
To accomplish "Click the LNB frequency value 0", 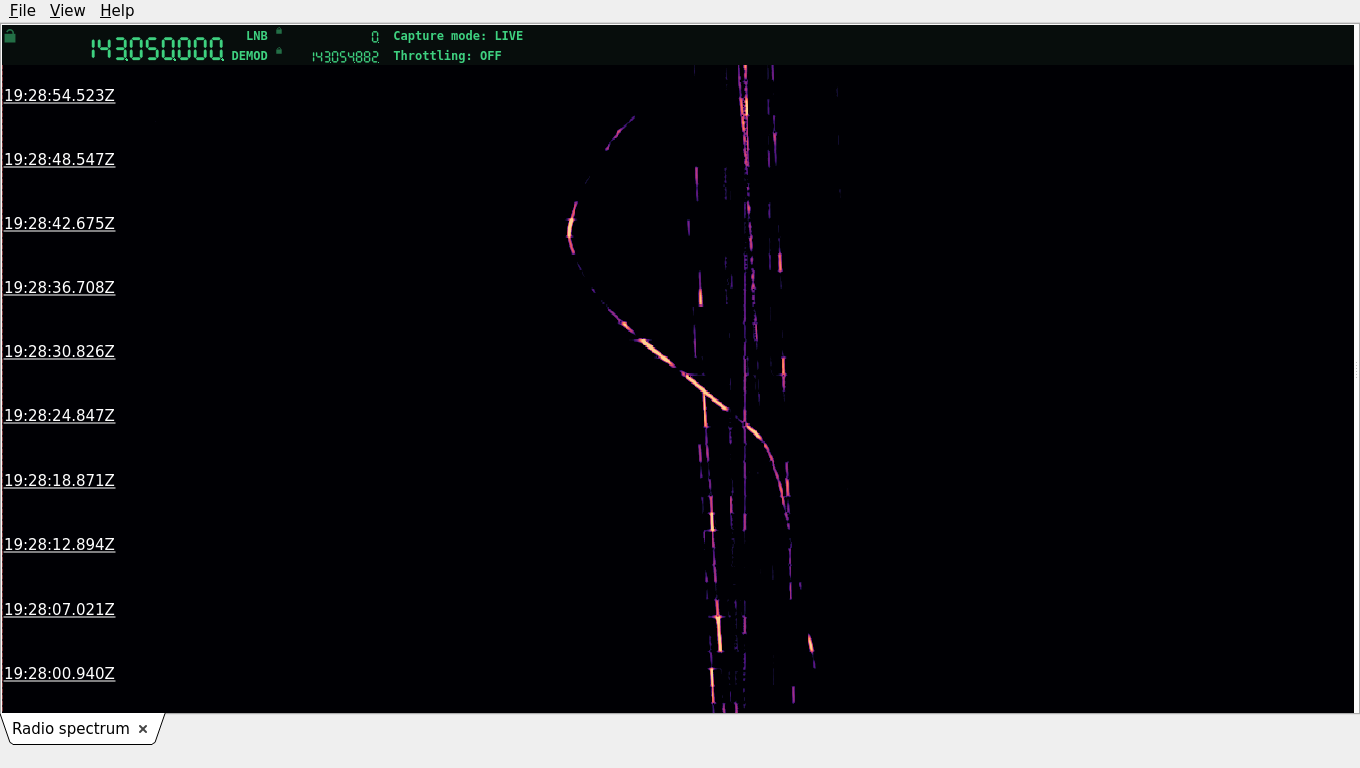I will click(375, 36).
